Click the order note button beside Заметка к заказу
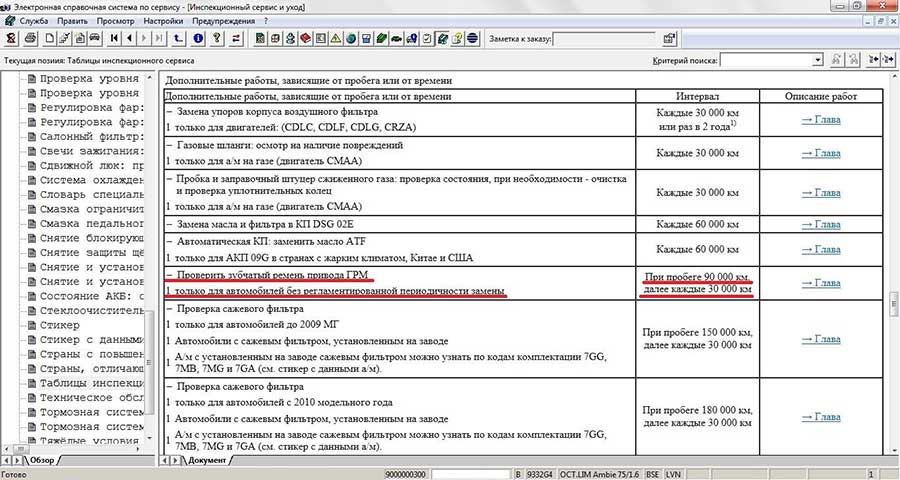Viewport: 900px width, 480px height. [669, 39]
